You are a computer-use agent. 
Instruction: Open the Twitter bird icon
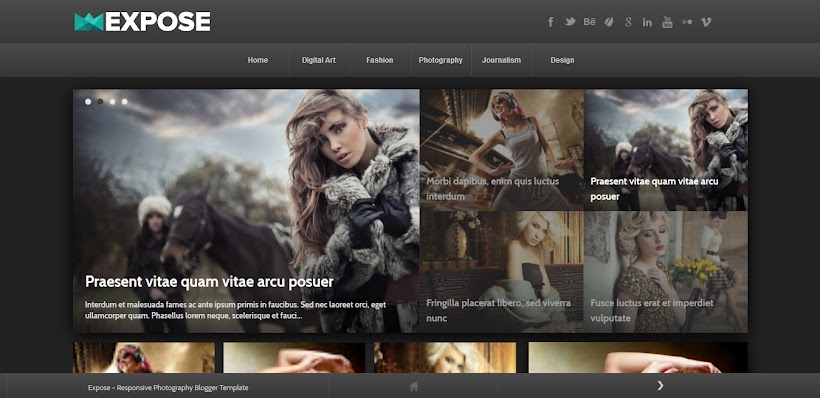coord(570,22)
